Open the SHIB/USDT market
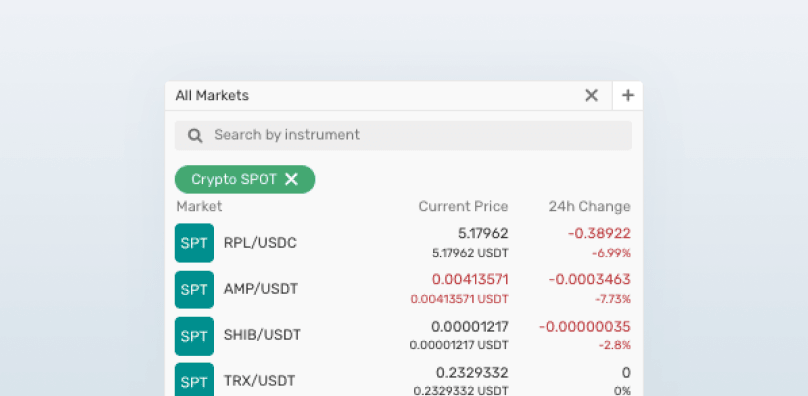Image resolution: width=808 pixels, height=396 pixels. click(x=262, y=335)
